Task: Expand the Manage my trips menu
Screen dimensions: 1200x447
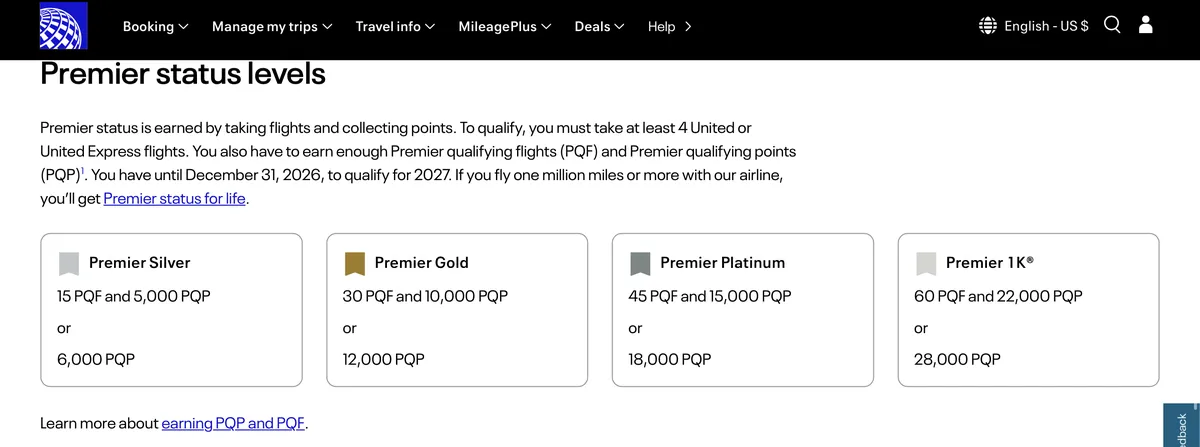Action: pos(272,26)
